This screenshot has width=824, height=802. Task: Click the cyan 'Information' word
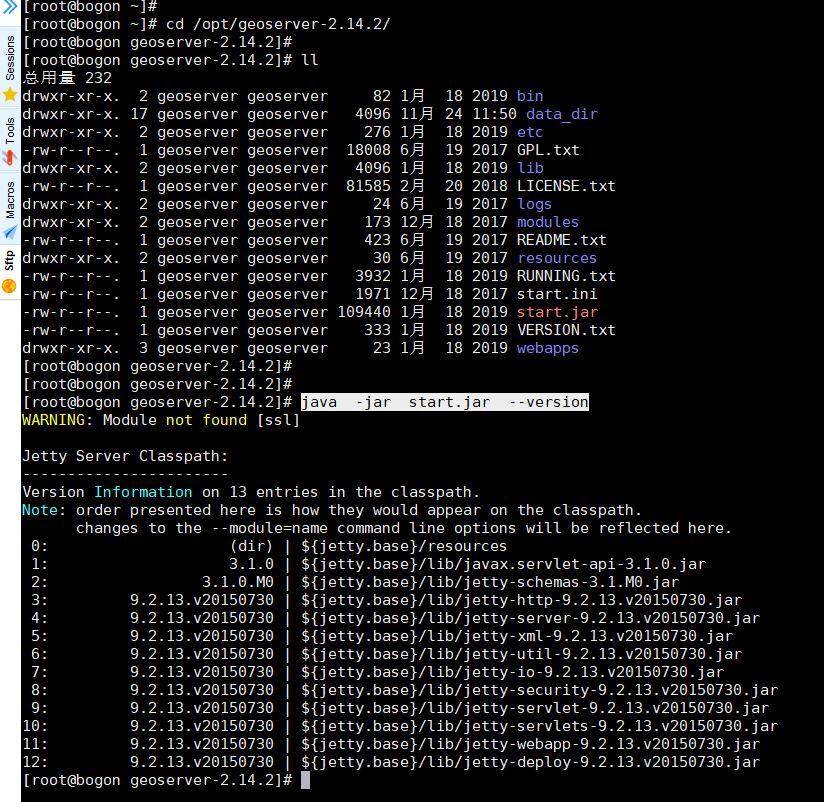point(143,492)
